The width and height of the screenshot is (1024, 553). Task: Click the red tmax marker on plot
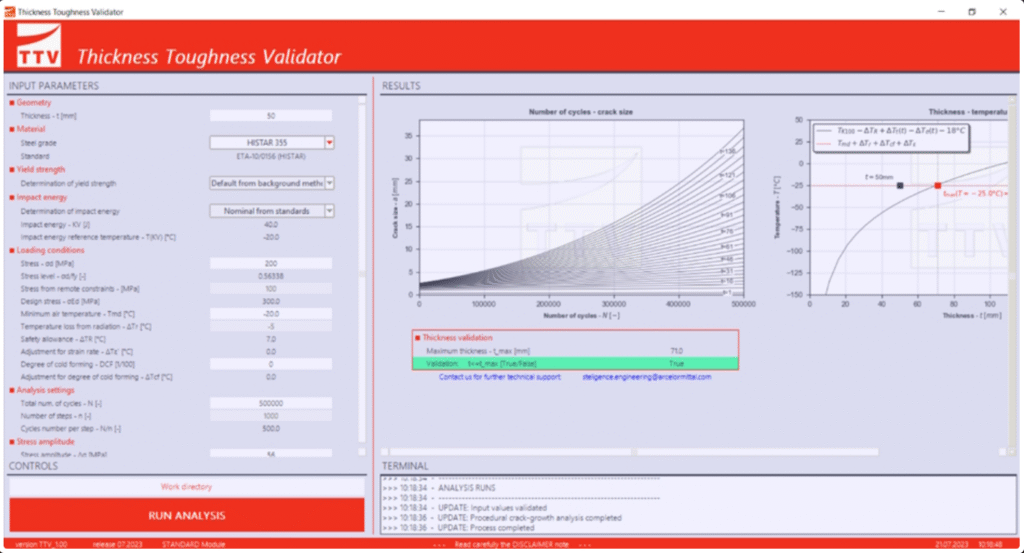pos(937,186)
